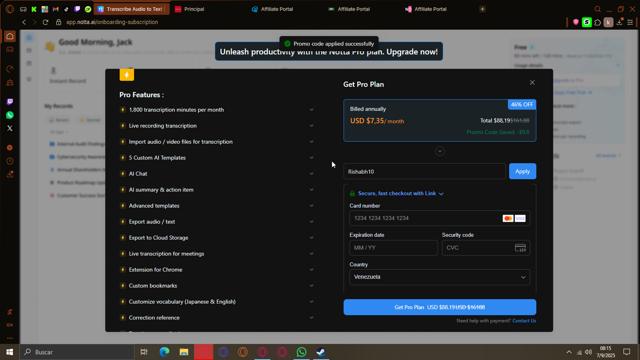
Task: Expand Custom bookmarks feature row
Action: point(311,286)
